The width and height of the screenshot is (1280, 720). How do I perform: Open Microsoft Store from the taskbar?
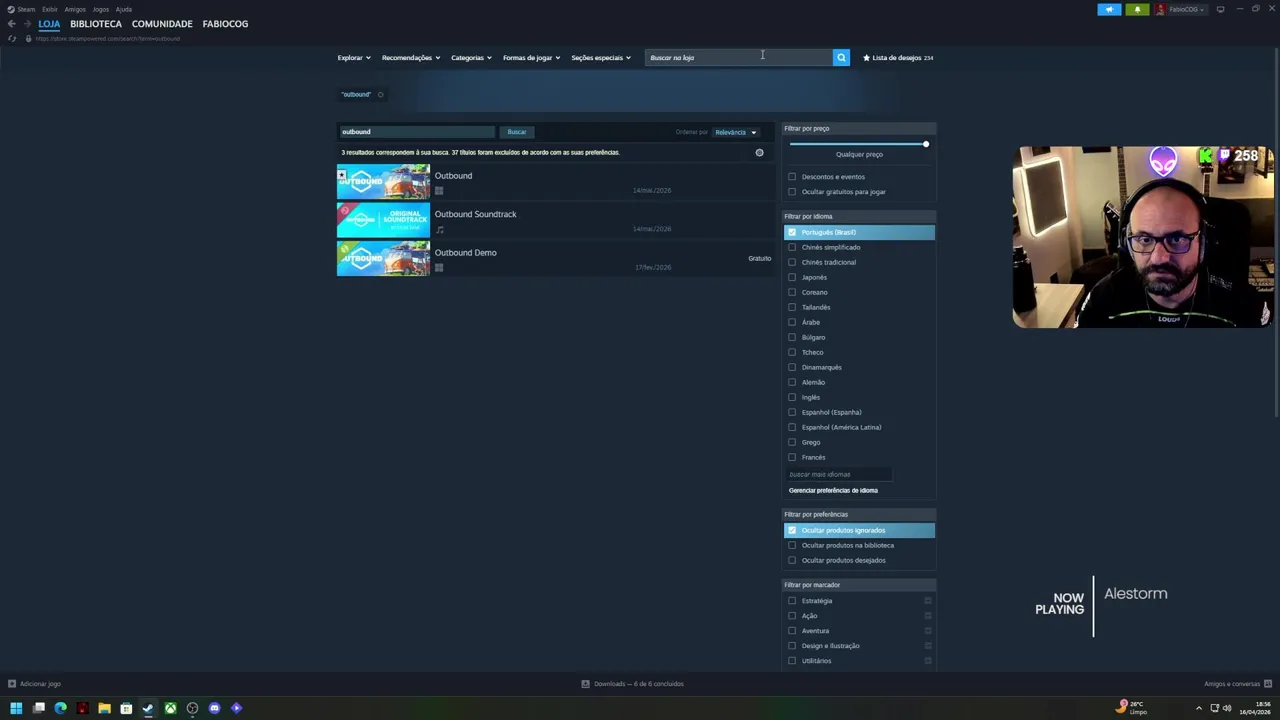(x=126, y=708)
